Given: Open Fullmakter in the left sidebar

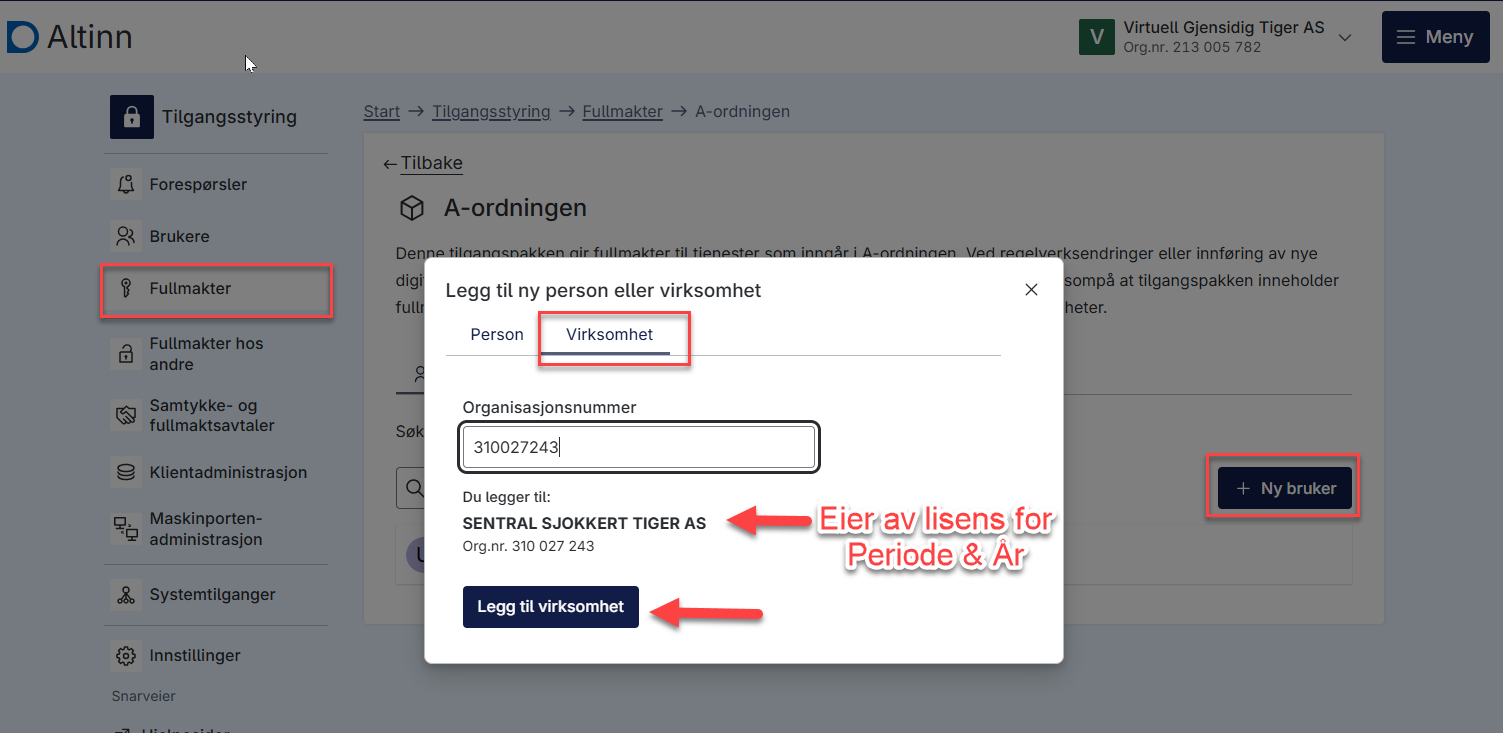Looking at the screenshot, I should tap(216, 289).
